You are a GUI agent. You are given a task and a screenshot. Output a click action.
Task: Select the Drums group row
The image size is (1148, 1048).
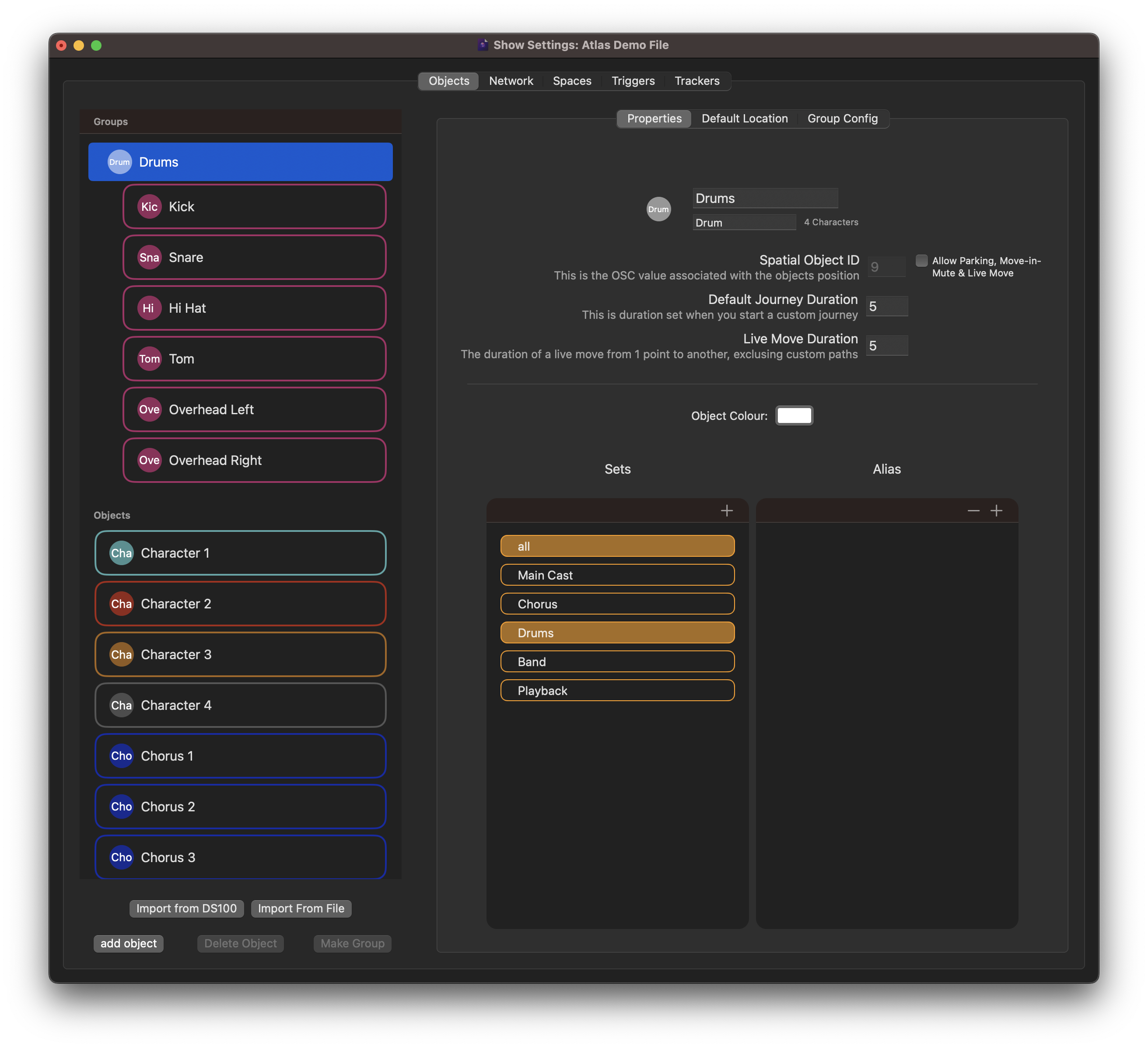tap(240, 162)
